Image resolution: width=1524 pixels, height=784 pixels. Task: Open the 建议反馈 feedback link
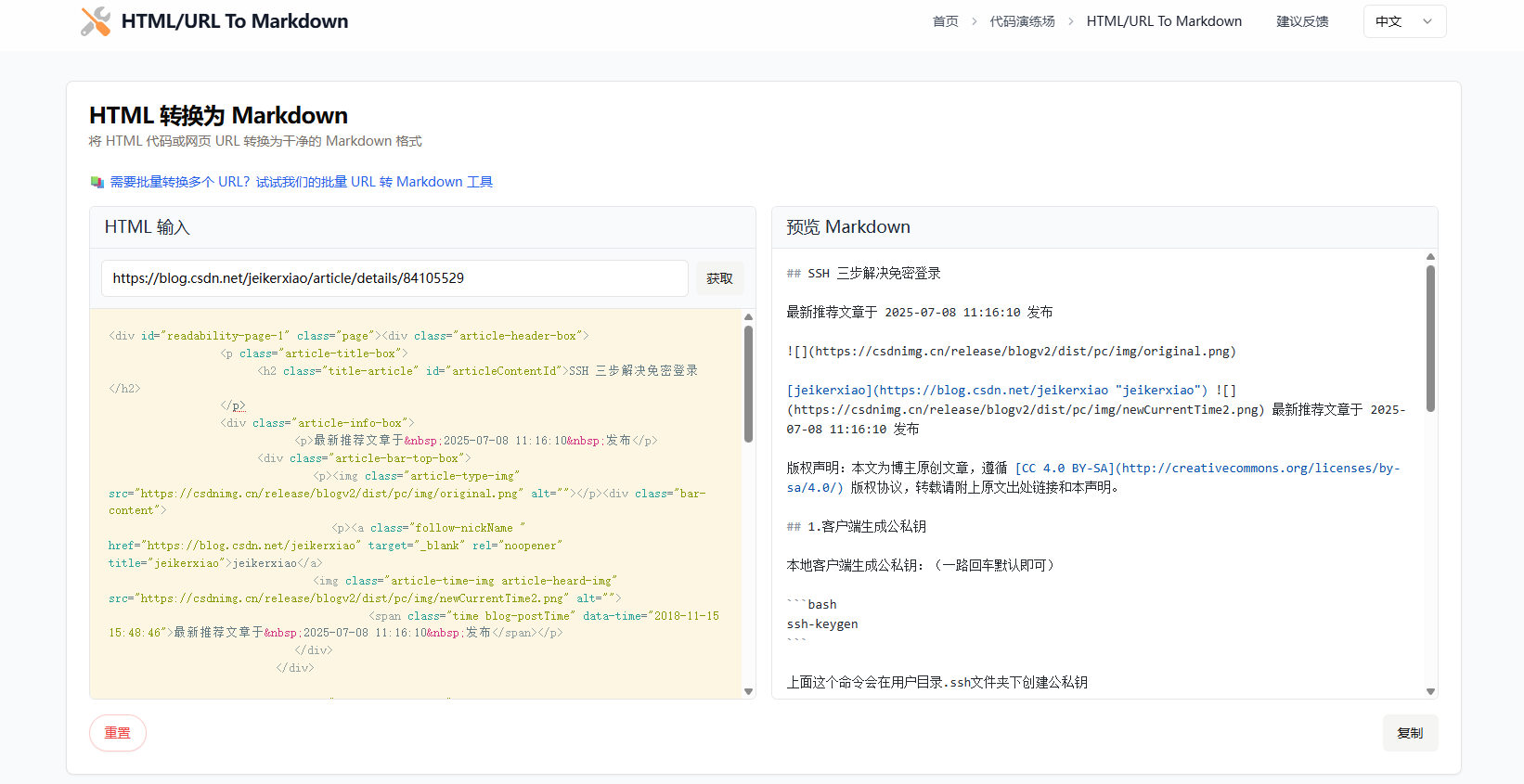1302,21
